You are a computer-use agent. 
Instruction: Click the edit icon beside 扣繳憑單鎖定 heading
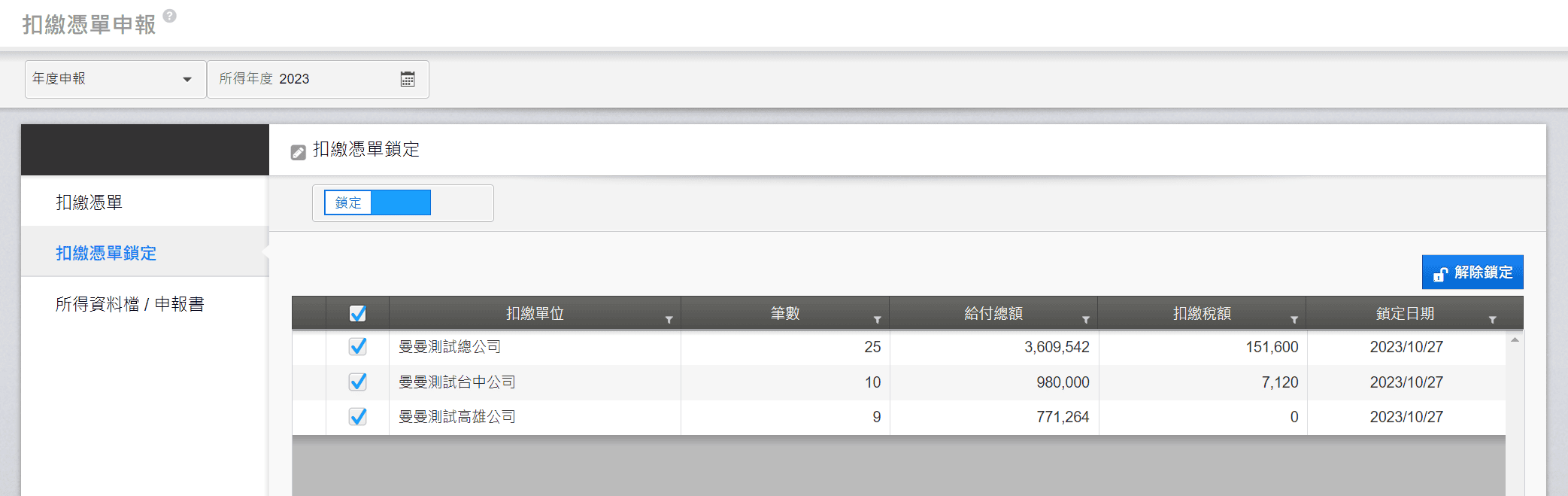tap(299, 152)
